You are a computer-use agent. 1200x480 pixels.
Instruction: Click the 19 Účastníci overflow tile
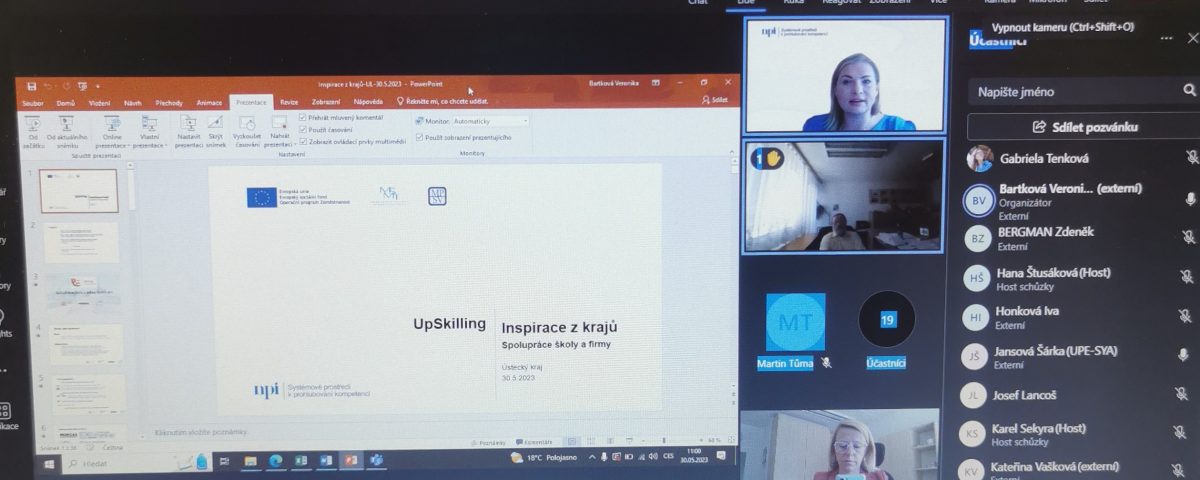coord(886,321)
